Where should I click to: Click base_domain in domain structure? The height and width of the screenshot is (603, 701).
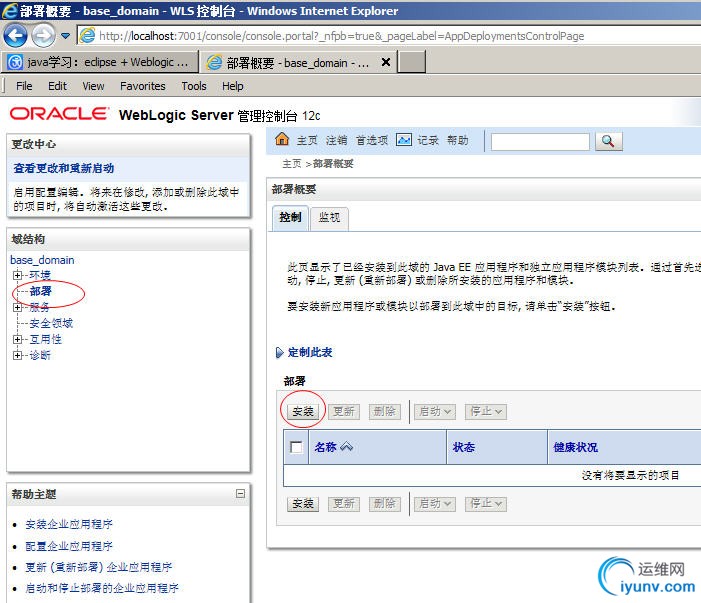click(x=42, y=260)
